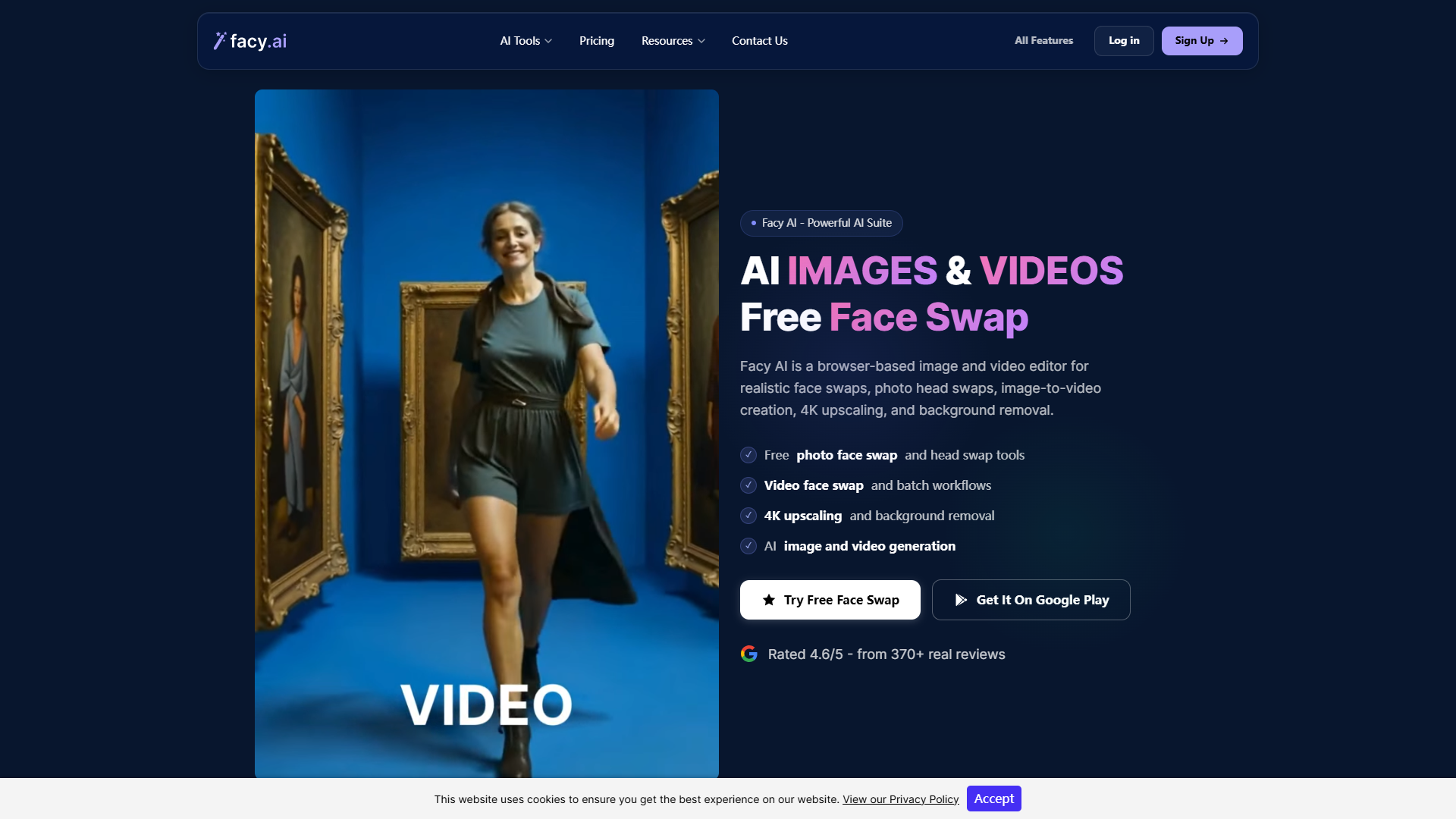1456x819 pixels.
Task: Open View our Privacy Policy link
Action: coord(901,799)
